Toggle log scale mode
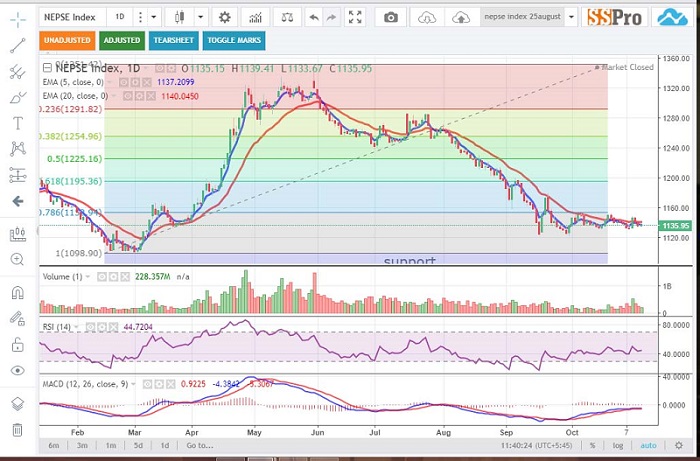 pos(618,445)
